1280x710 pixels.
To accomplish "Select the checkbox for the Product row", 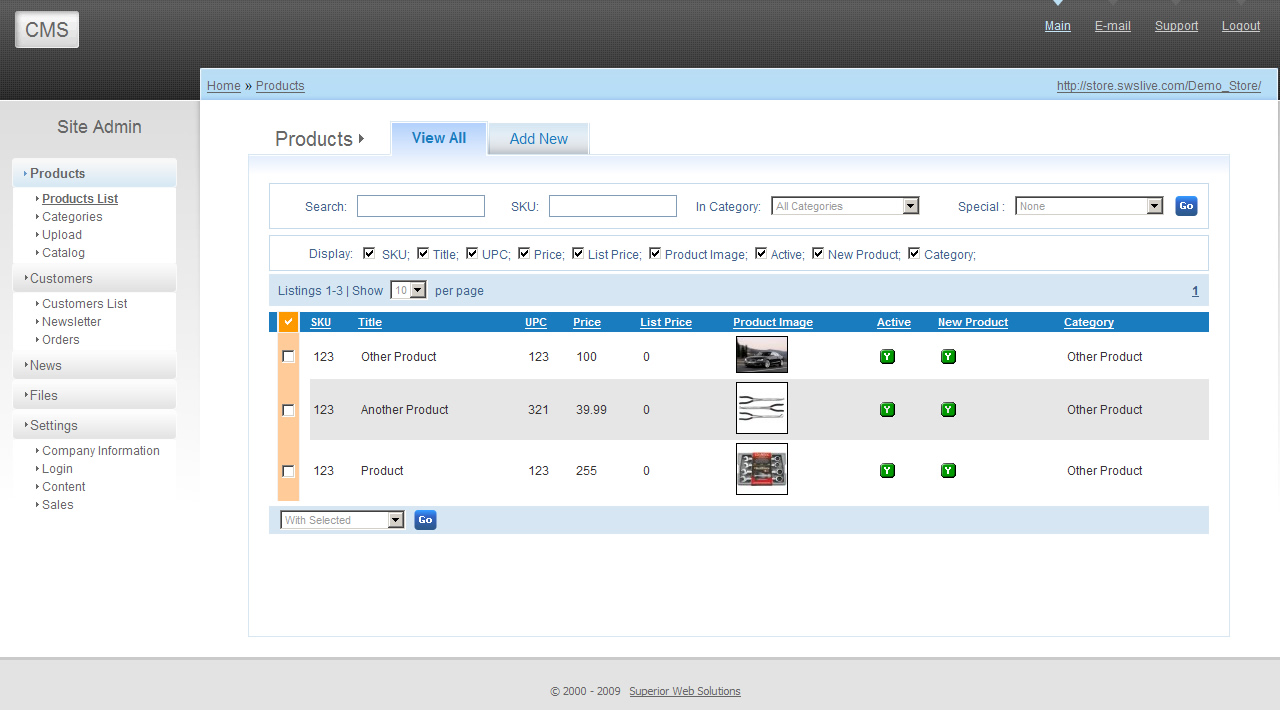I will tap(289, 471).
